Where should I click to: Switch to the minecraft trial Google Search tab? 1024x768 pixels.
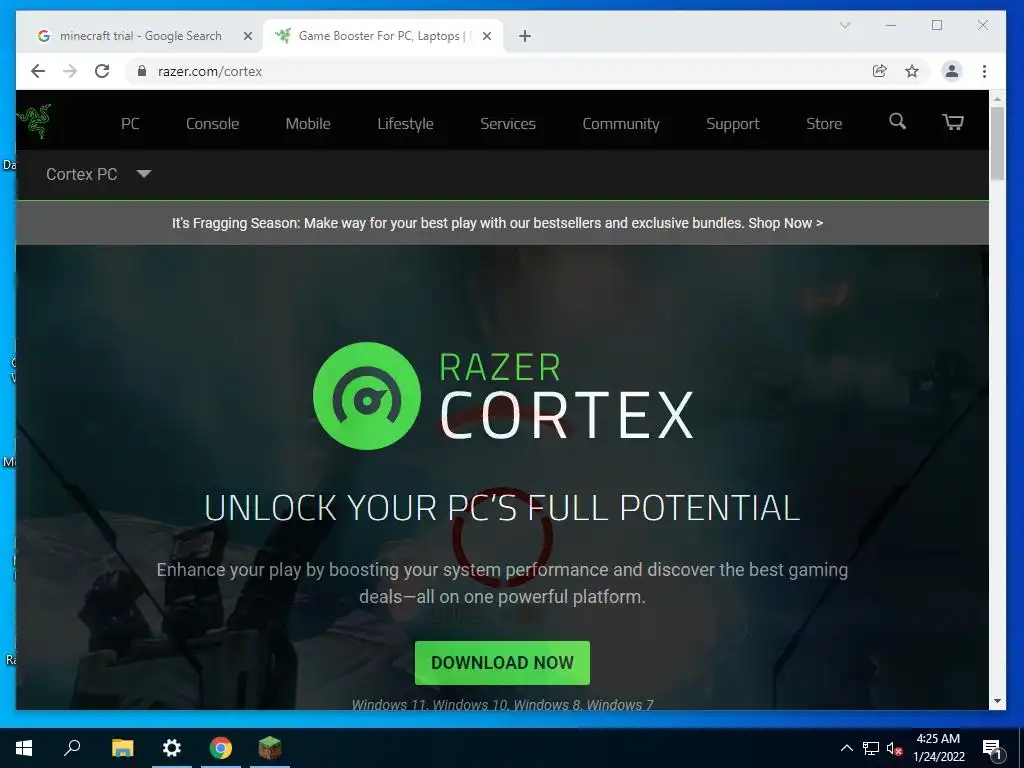pyautogui.click(x=140, y=36)
